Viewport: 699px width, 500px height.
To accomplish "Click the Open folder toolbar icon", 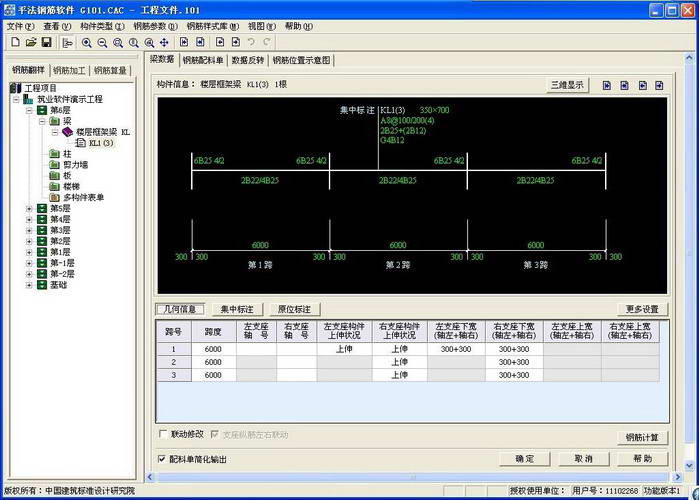I will tap(31, 43).
